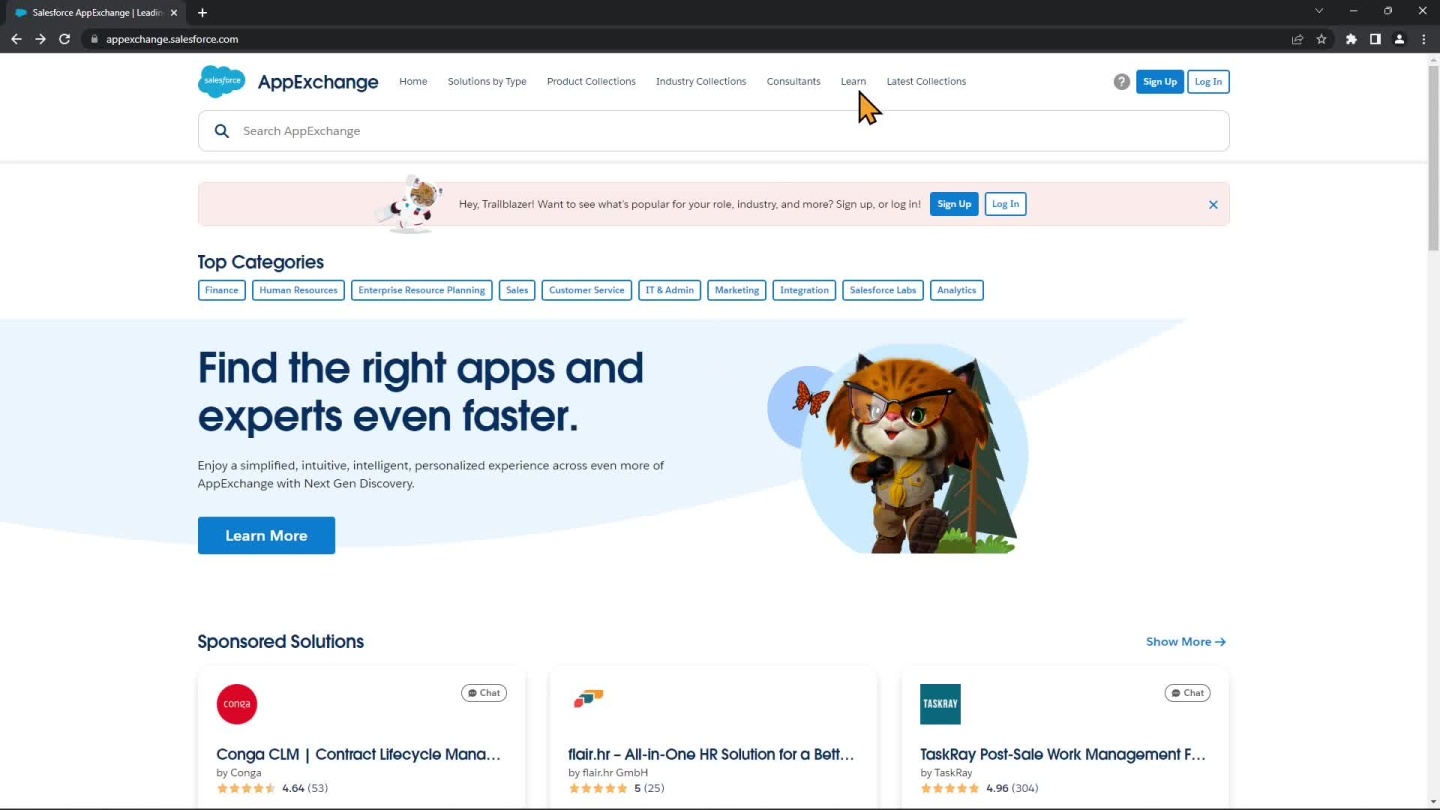Expand the Industry Collections menu
This screenshot has height=810, width=1440.
701,82
